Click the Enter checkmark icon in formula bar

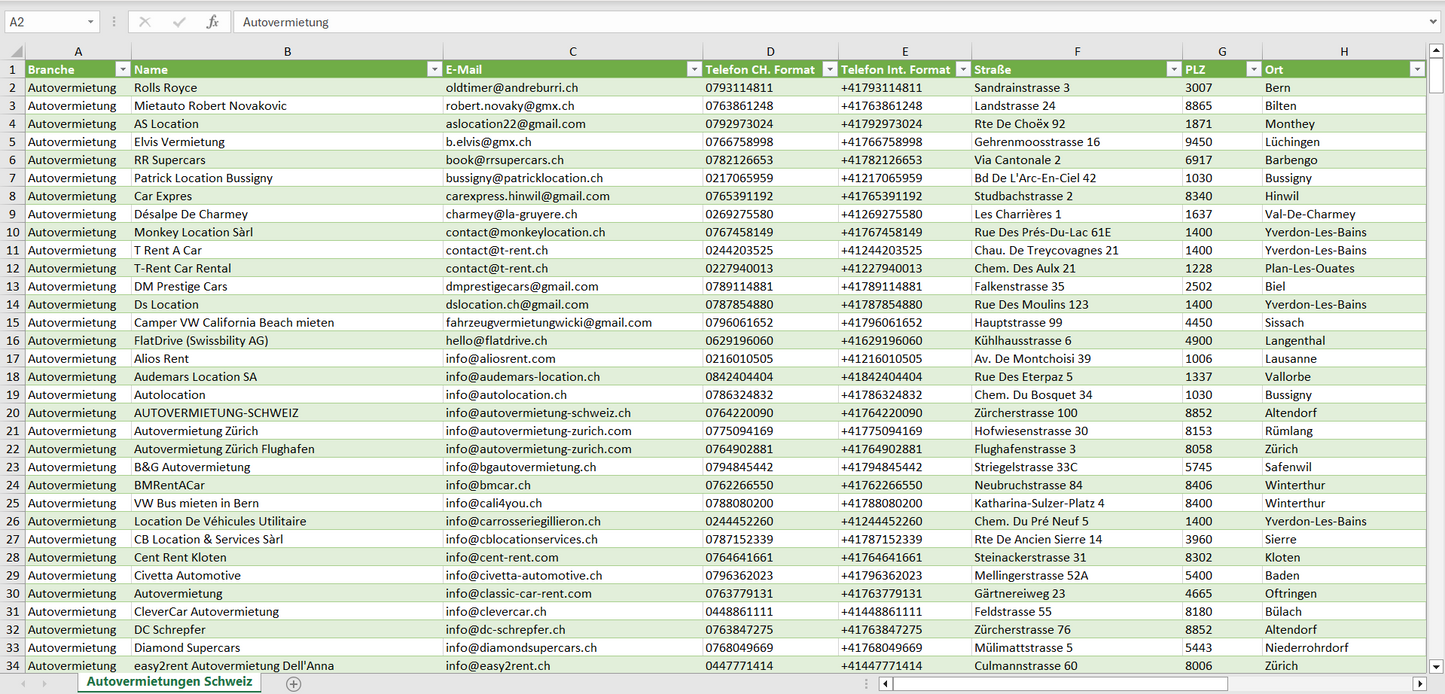(179, 22)
